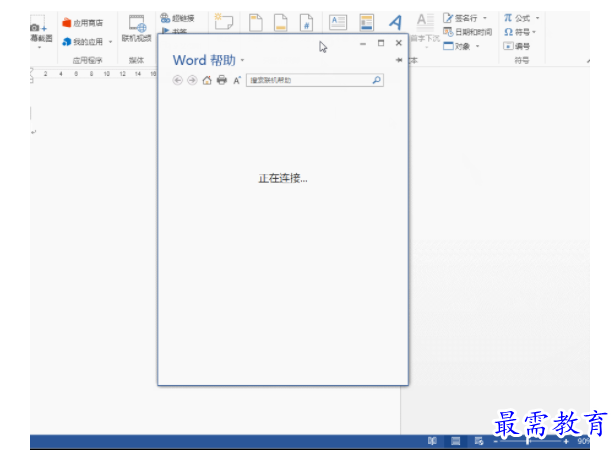Click the zoom slider handle
This screenshot has width=616, height=455.
point(528,442)
